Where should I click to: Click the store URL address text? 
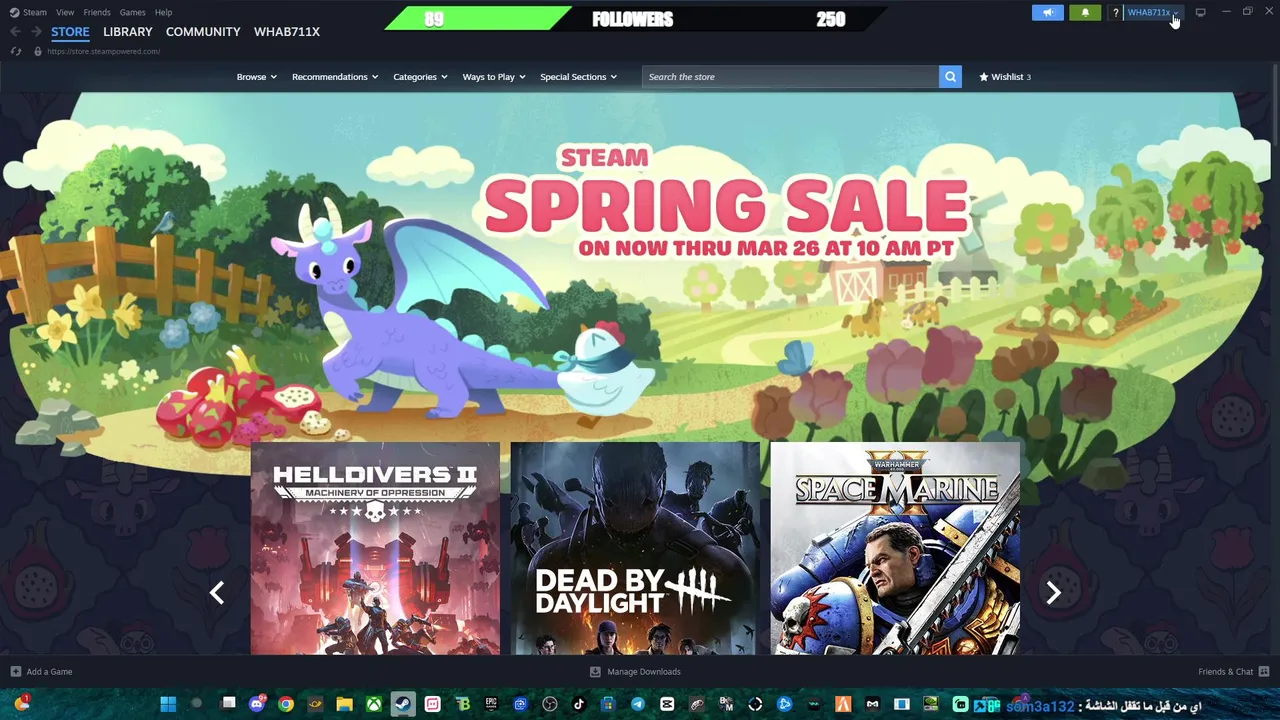(x=103, y=51)
